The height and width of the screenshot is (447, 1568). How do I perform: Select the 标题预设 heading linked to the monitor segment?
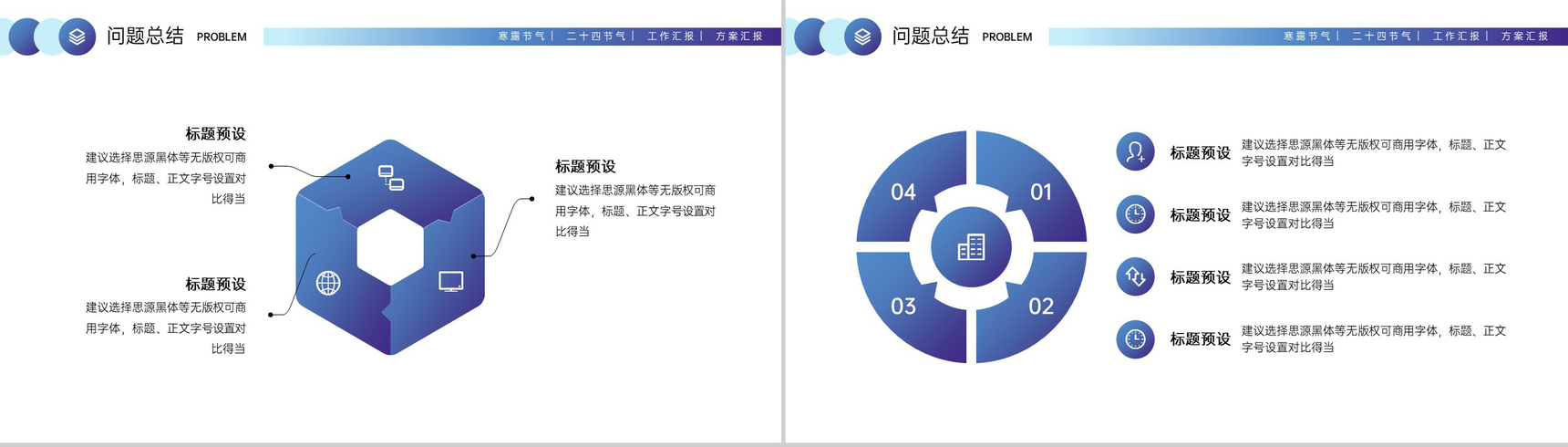click(585, 166)
